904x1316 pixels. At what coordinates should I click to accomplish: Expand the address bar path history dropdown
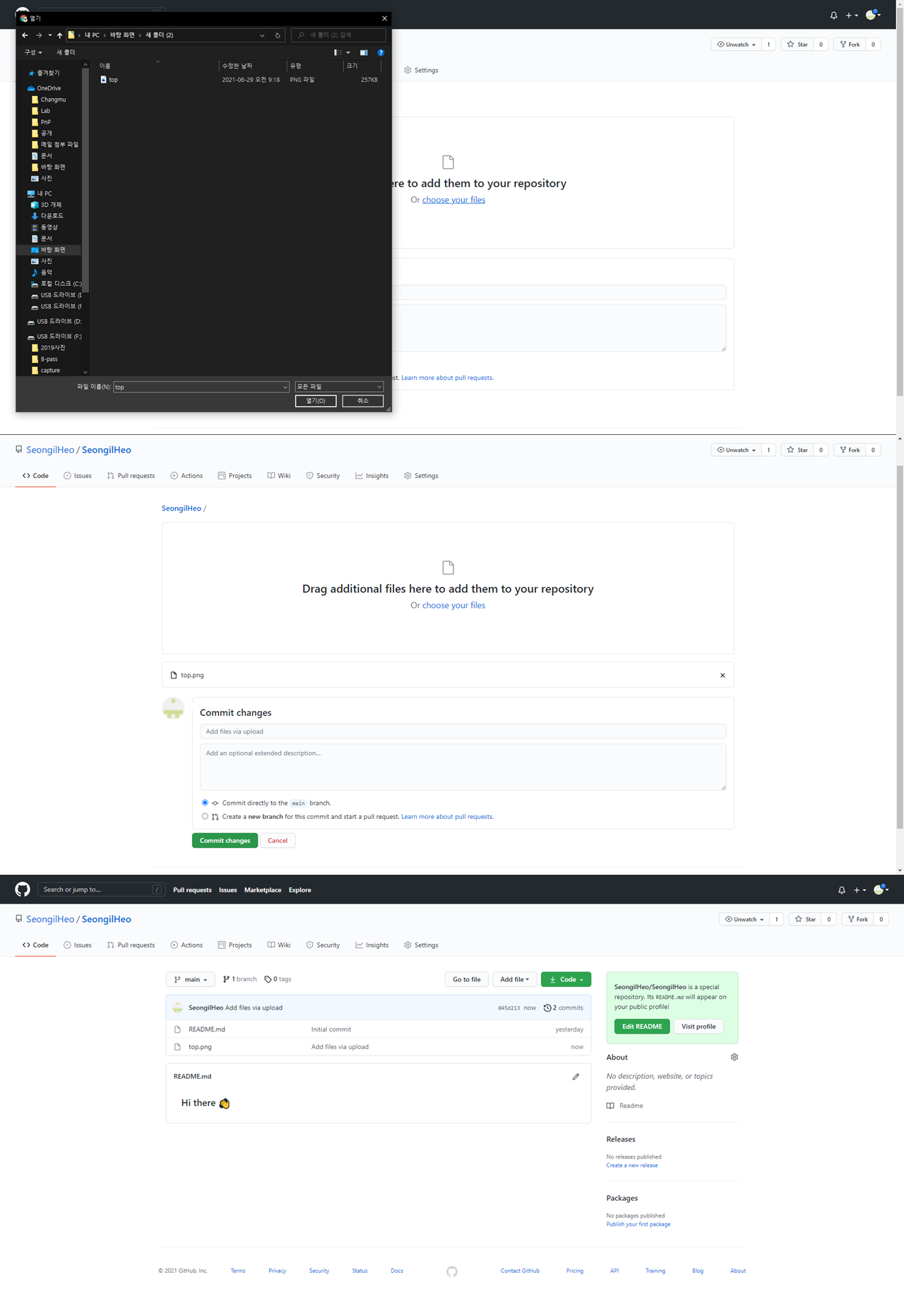tap(262, 35)
